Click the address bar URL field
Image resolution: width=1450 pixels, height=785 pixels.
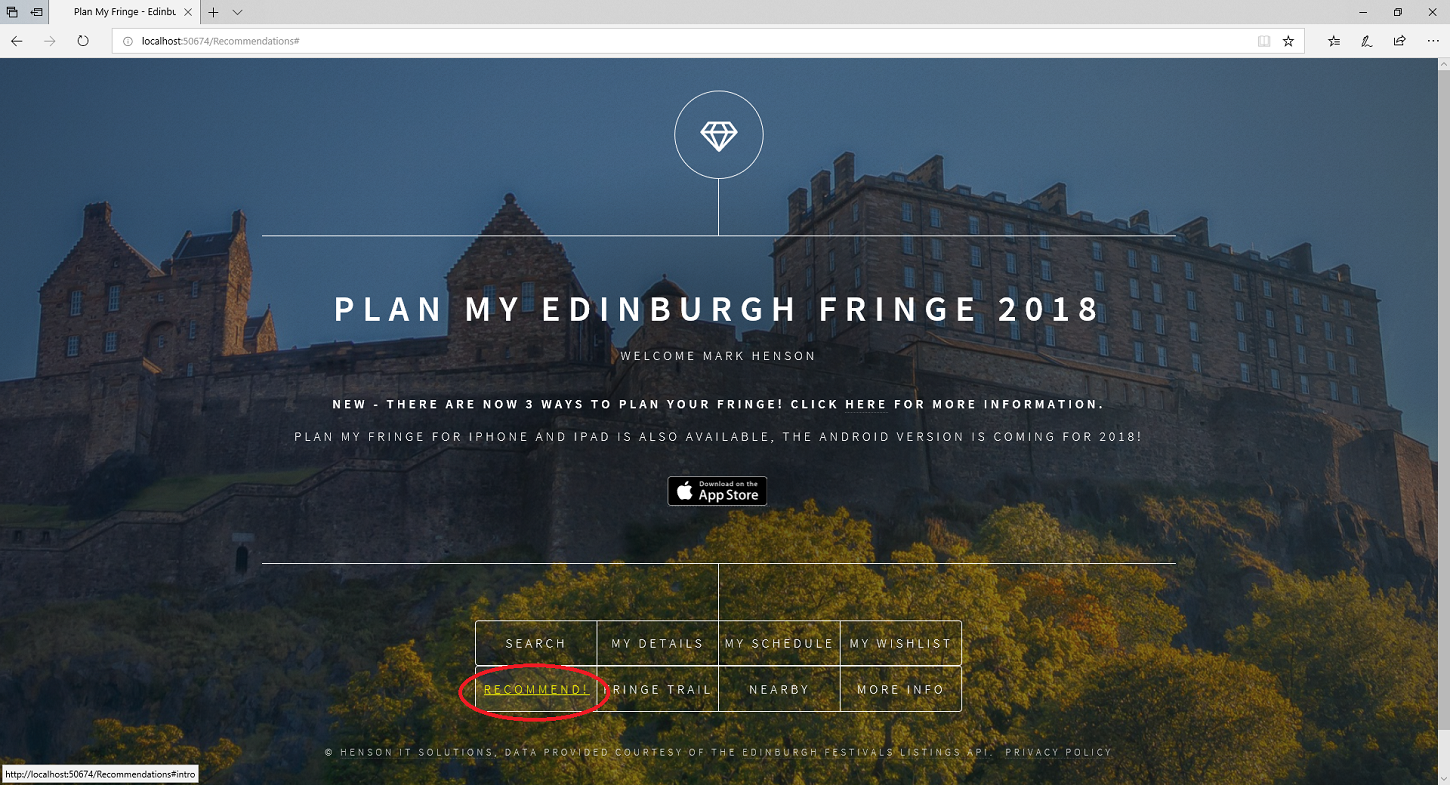[x=685, y=41]
